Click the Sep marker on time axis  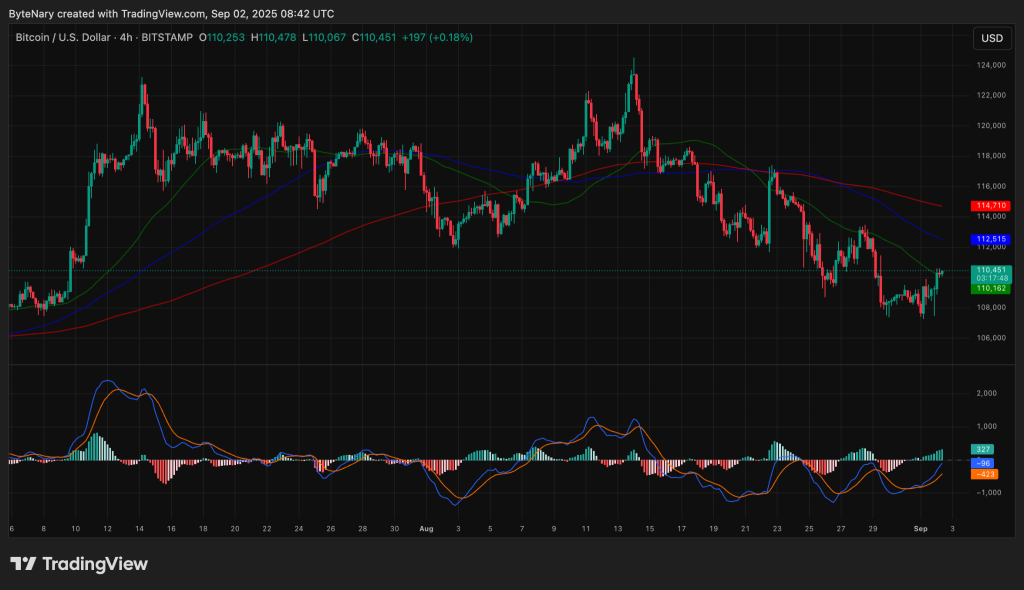pos(923,526)
